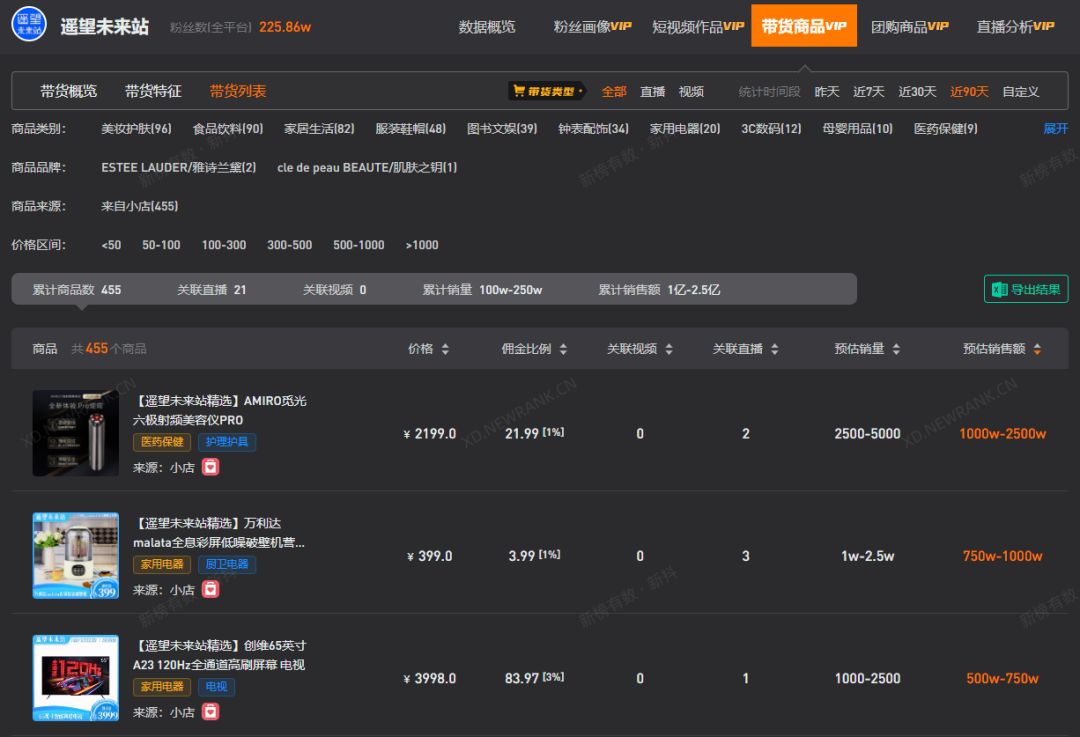Filter by cle de peau BEAUTE brand
Viewport: 1080px width, 737px height.
(x=367, y=167)
